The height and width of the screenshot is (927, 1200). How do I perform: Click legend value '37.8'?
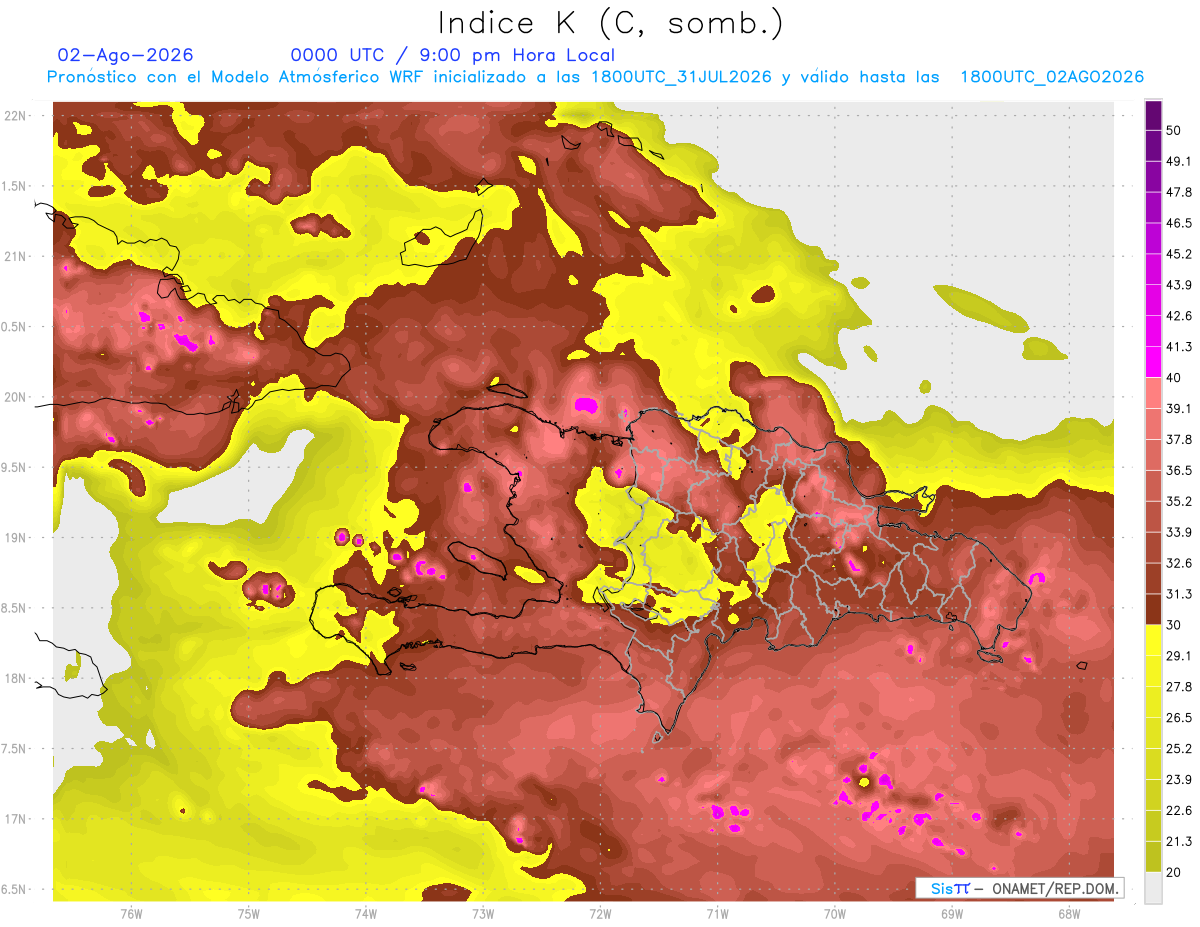[x=1180, y=439]
